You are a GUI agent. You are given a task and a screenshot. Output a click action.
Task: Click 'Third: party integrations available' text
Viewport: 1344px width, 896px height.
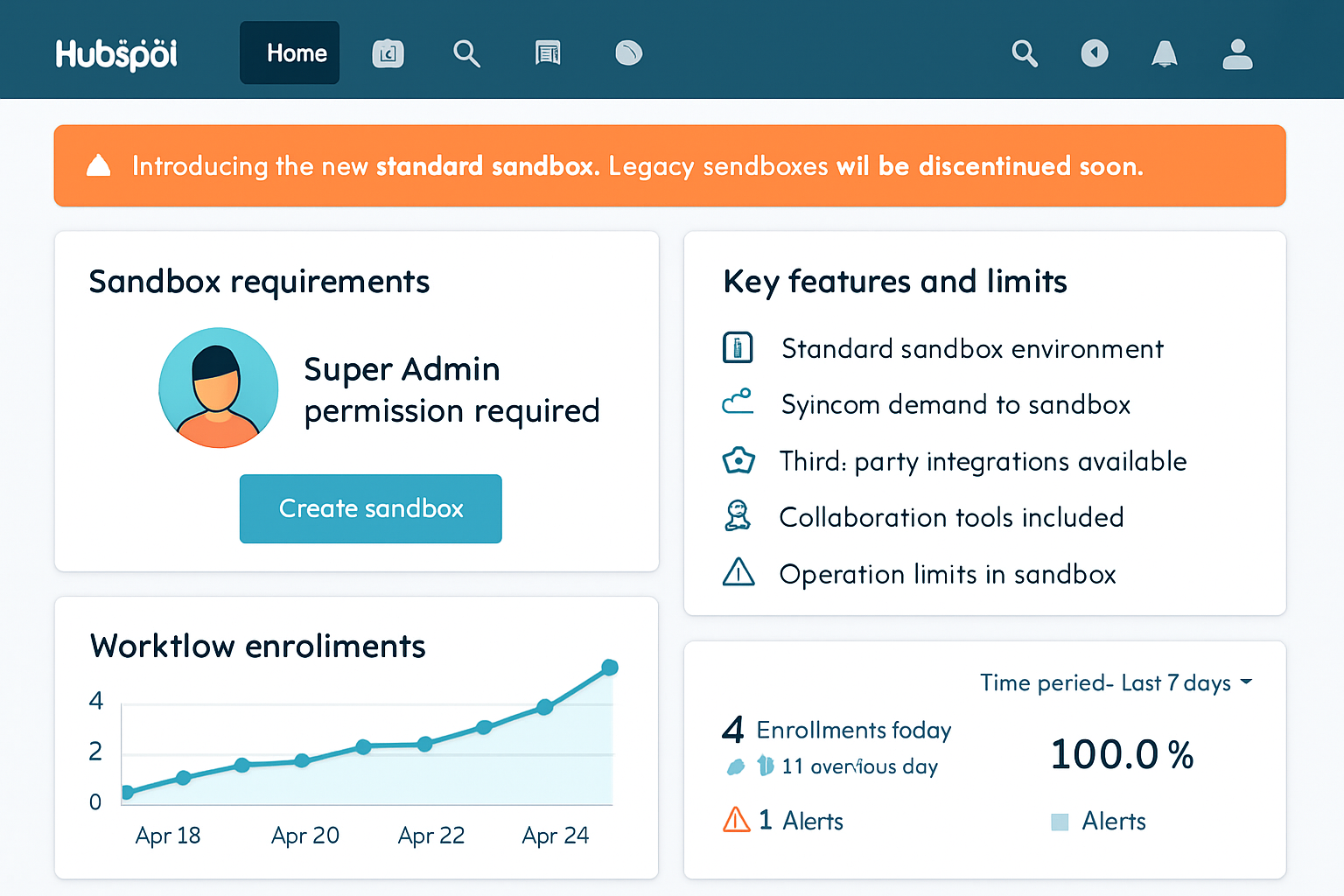click(x=983, y=461)
